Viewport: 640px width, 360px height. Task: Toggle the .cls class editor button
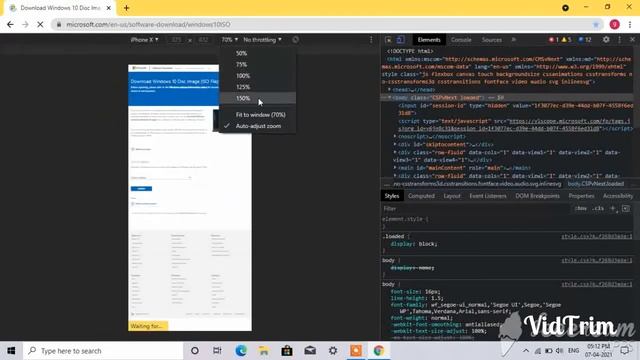click(598, 209)
